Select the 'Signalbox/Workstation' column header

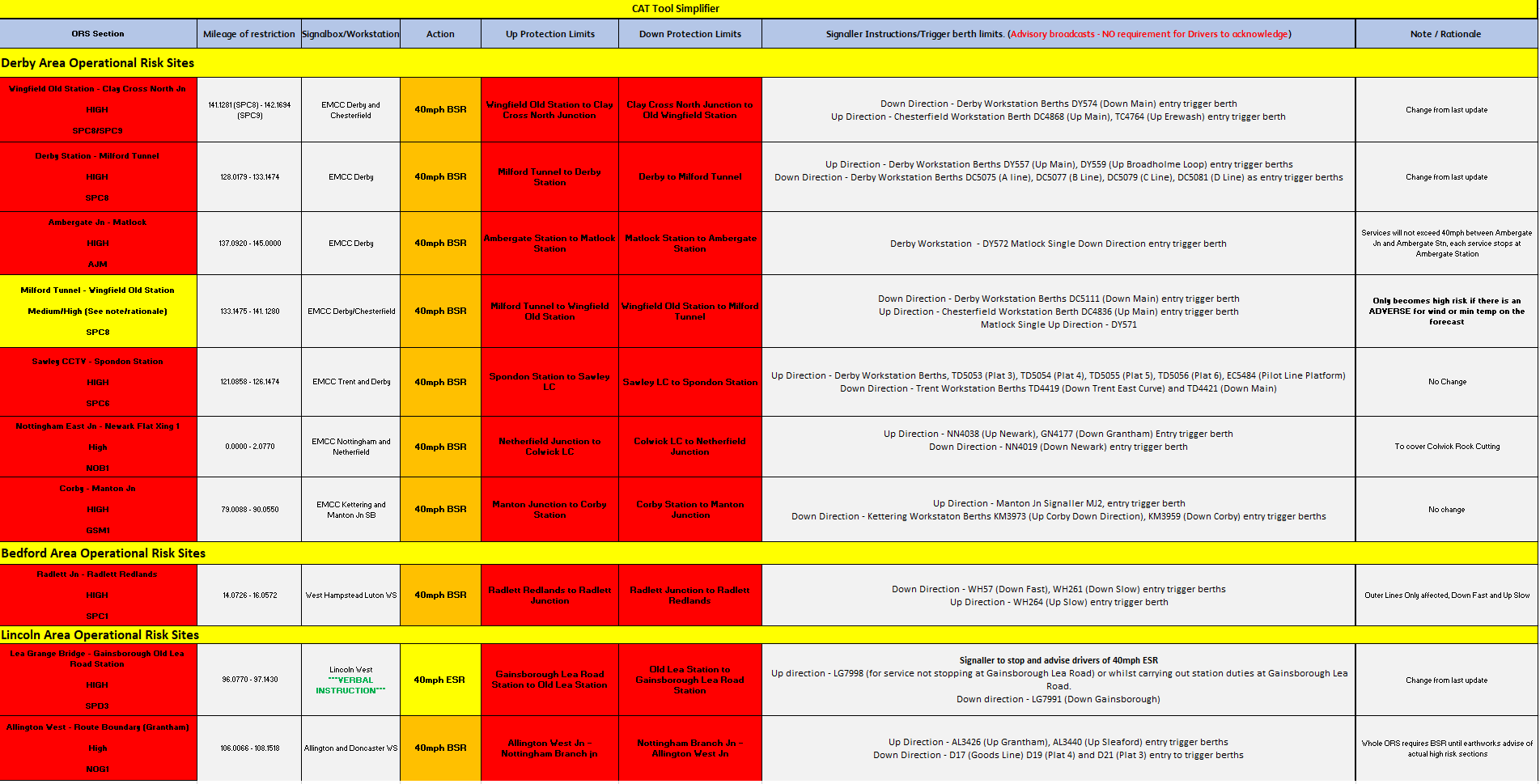pyautogui.click(x=350, y=34)
